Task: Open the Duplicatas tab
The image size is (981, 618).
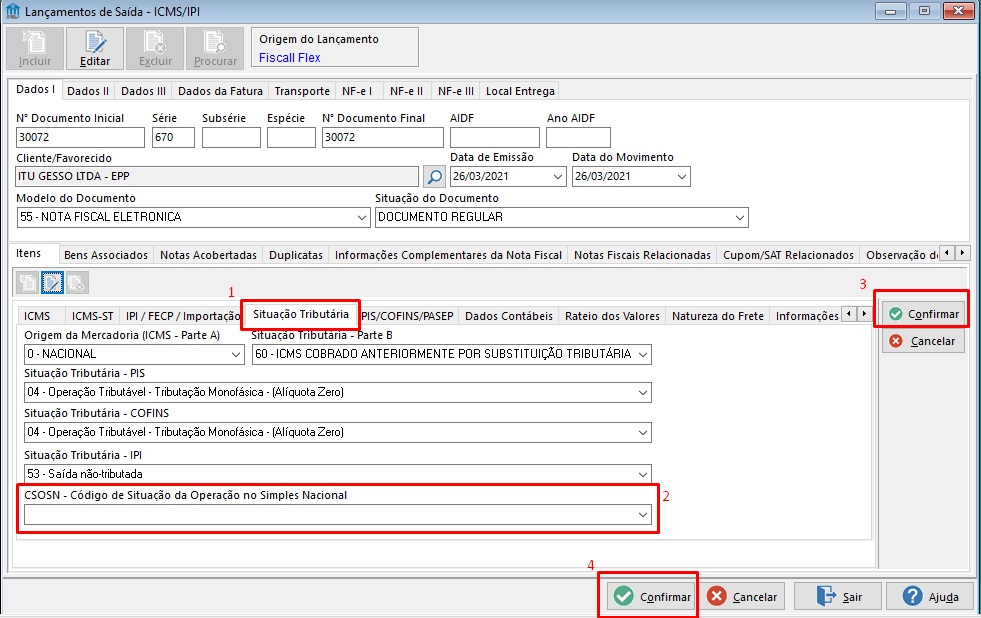Action: point(296,255)
